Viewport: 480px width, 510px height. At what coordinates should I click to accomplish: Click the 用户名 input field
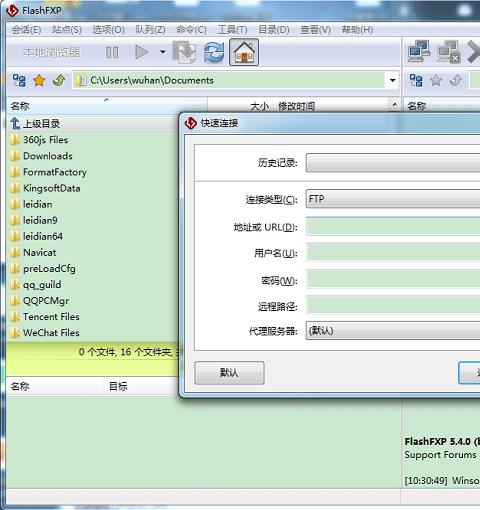393,253
